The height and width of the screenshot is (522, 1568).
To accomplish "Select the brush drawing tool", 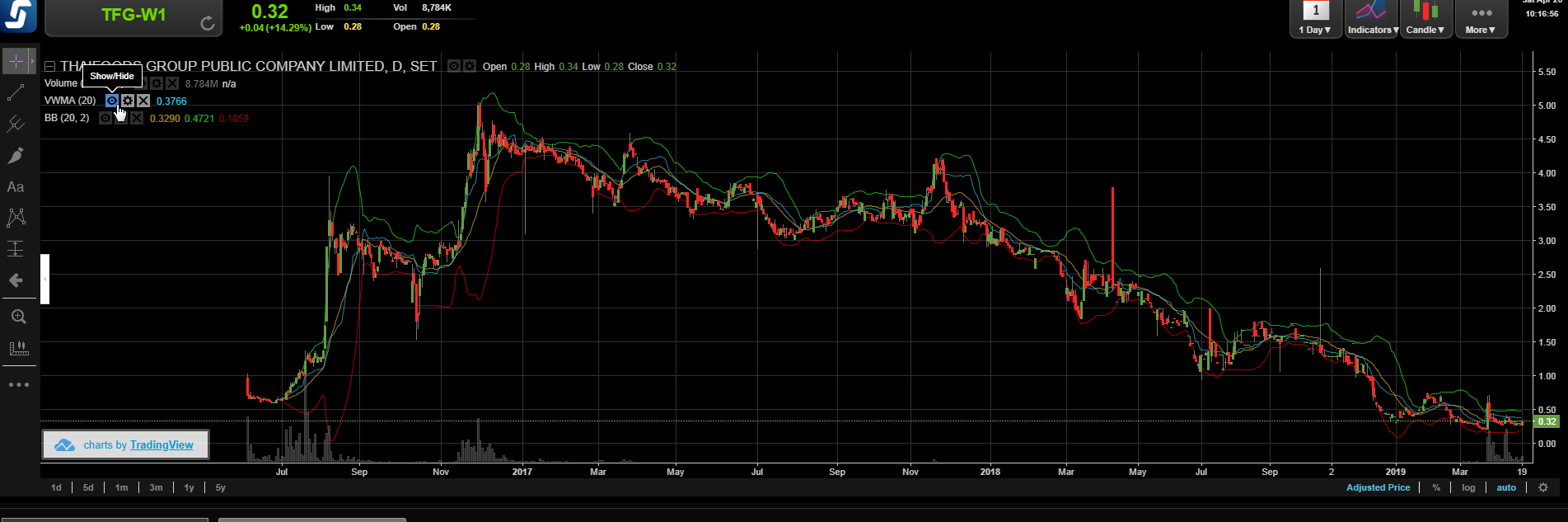I will [x=16, y=156].
